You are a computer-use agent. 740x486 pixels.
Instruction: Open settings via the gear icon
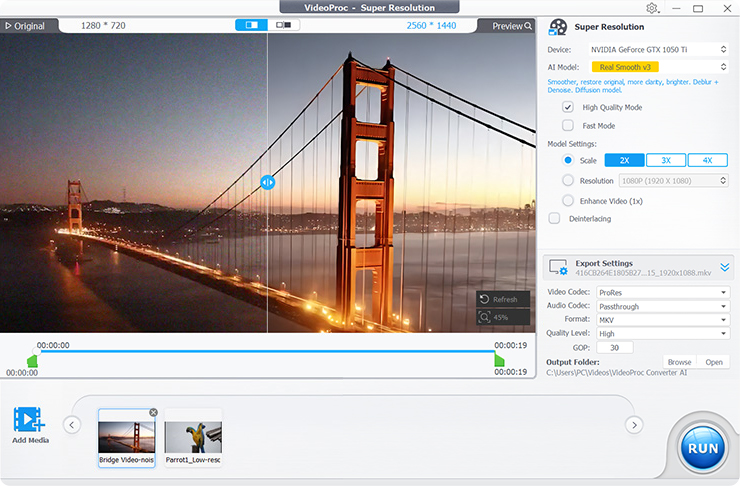652,8
